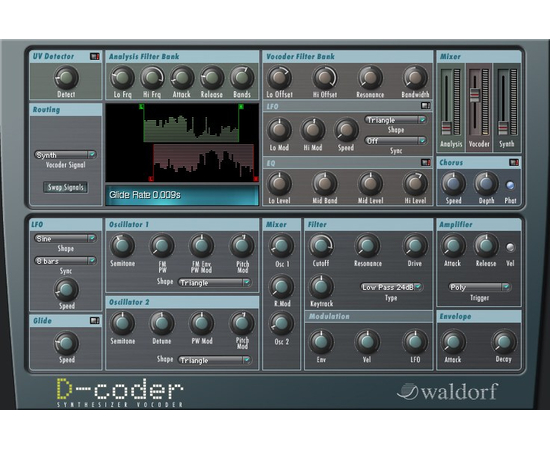Toggle the EQ section power switch
Image resolution: width=550 pixels, height=450 pixels.
coord(425,162)
